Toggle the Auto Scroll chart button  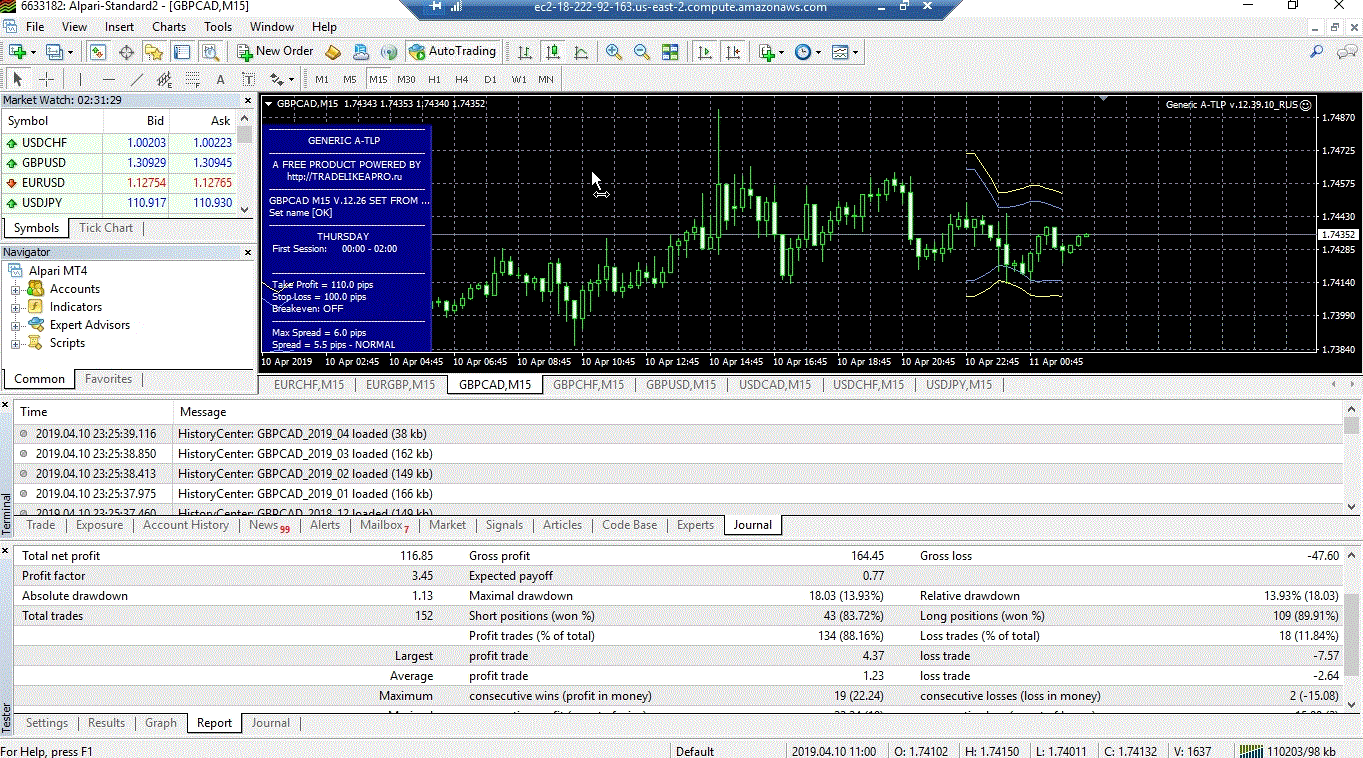(704, 52)
